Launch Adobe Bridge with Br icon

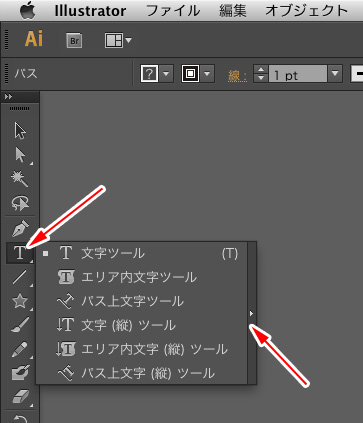[x=74, y=41]
